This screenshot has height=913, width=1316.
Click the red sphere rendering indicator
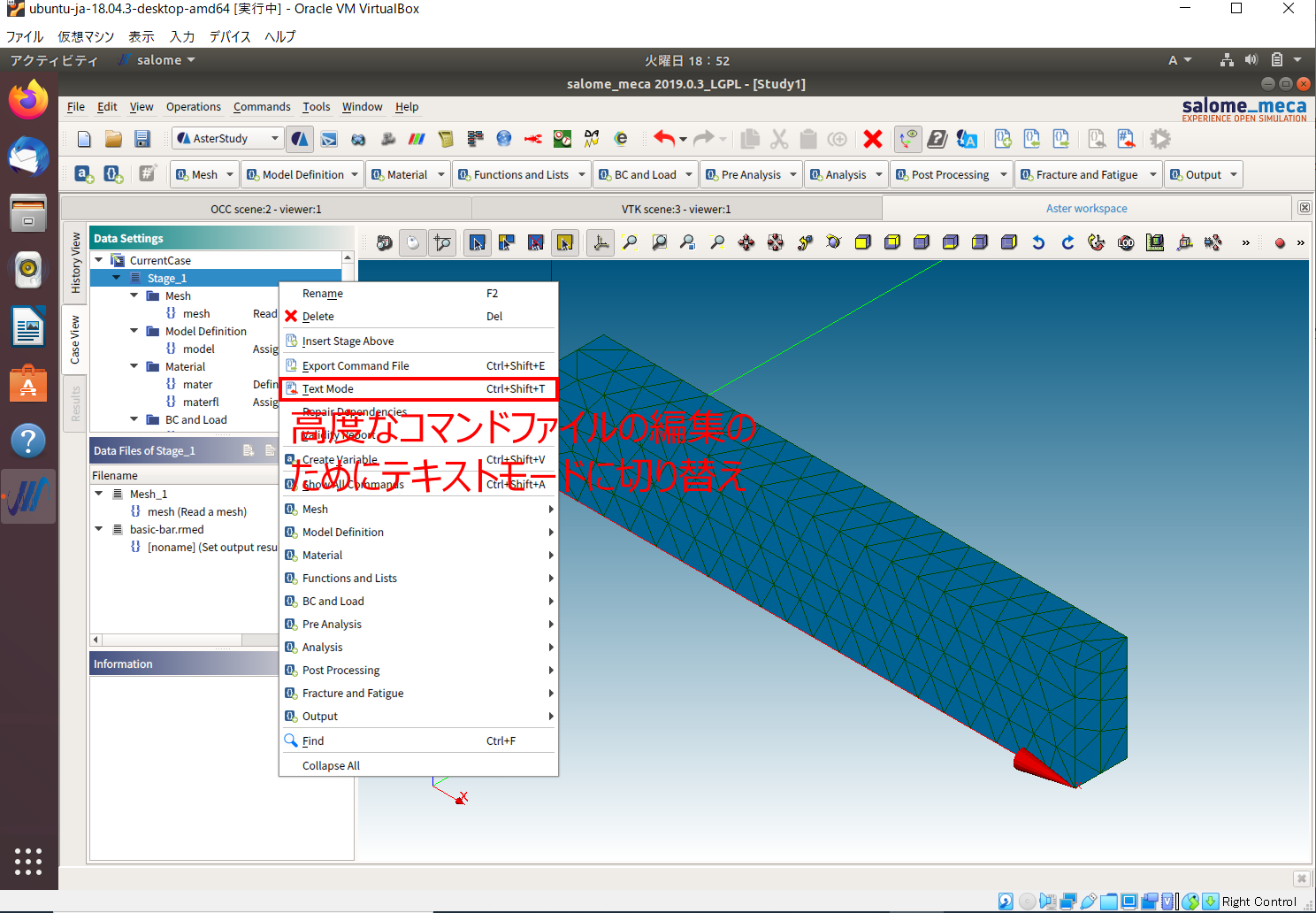(1279, 242)
